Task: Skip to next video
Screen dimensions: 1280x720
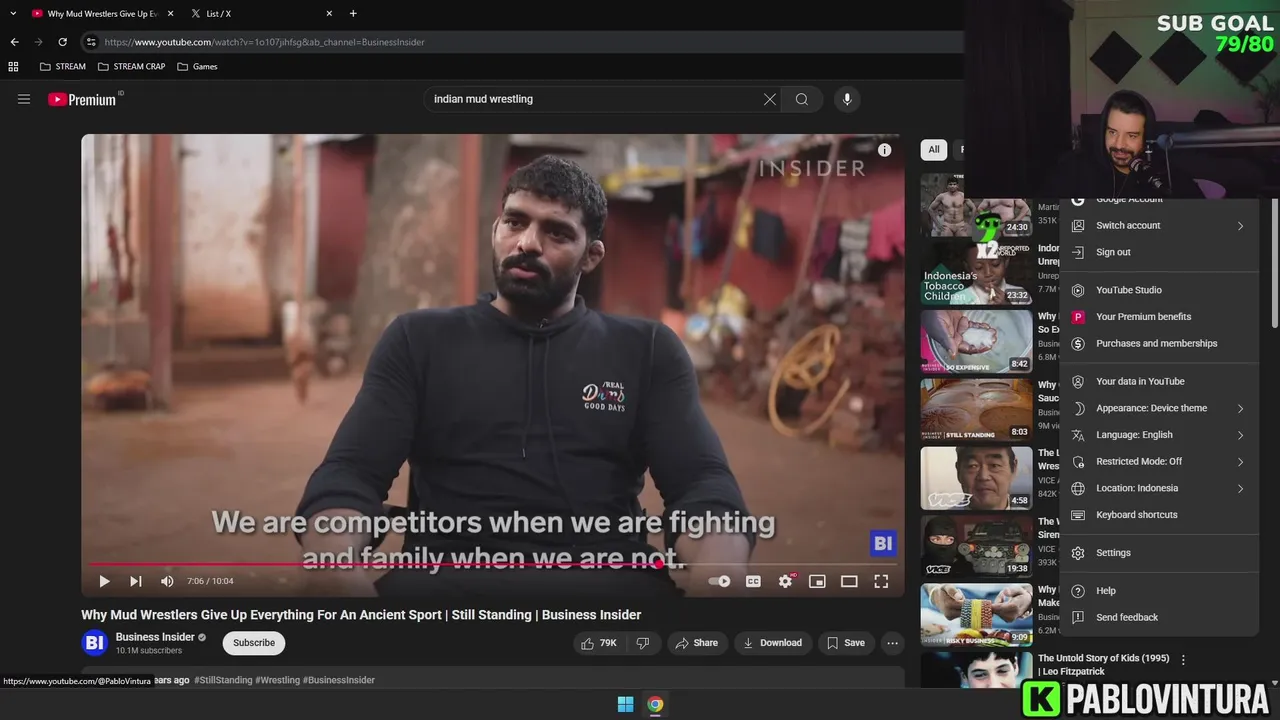Action: pos(136,581)
